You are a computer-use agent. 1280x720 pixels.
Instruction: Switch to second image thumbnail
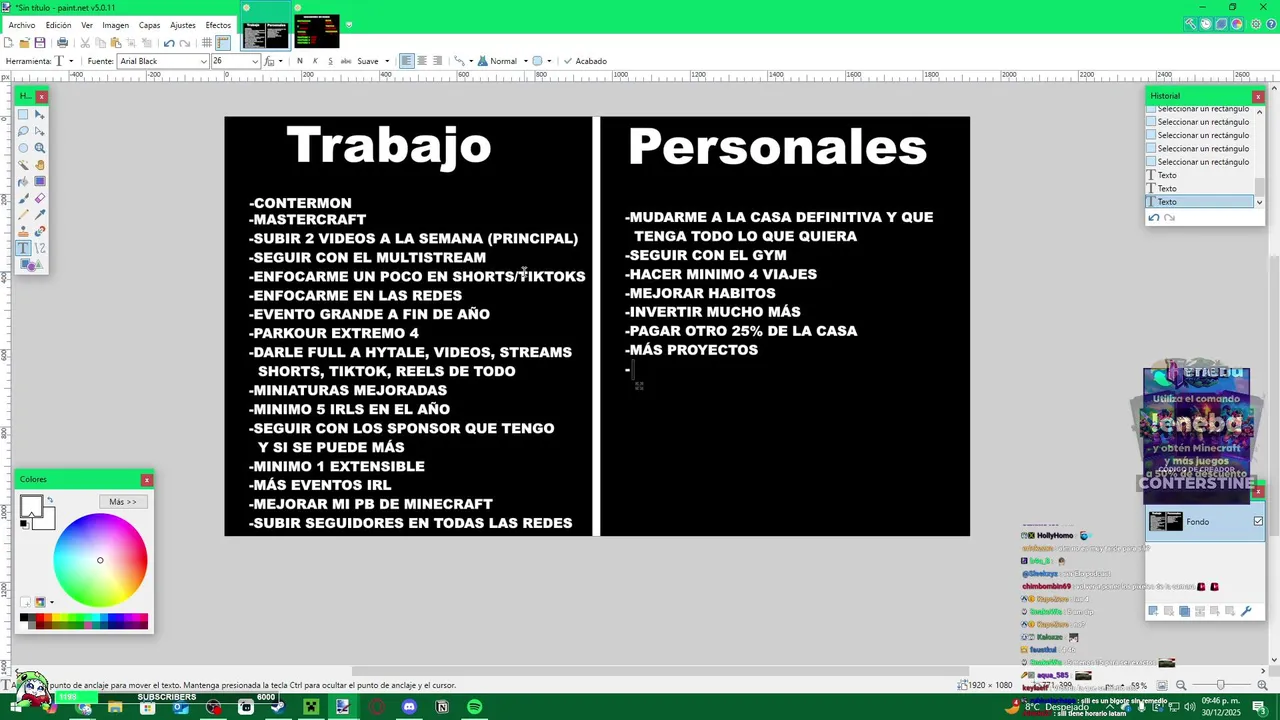[x=316, y=32]
